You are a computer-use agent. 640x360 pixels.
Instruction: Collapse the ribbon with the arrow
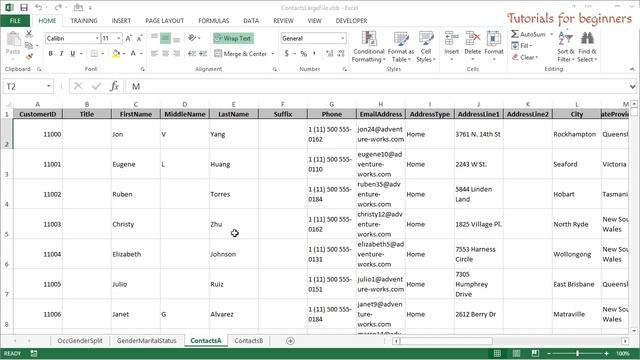pos(632,69)
